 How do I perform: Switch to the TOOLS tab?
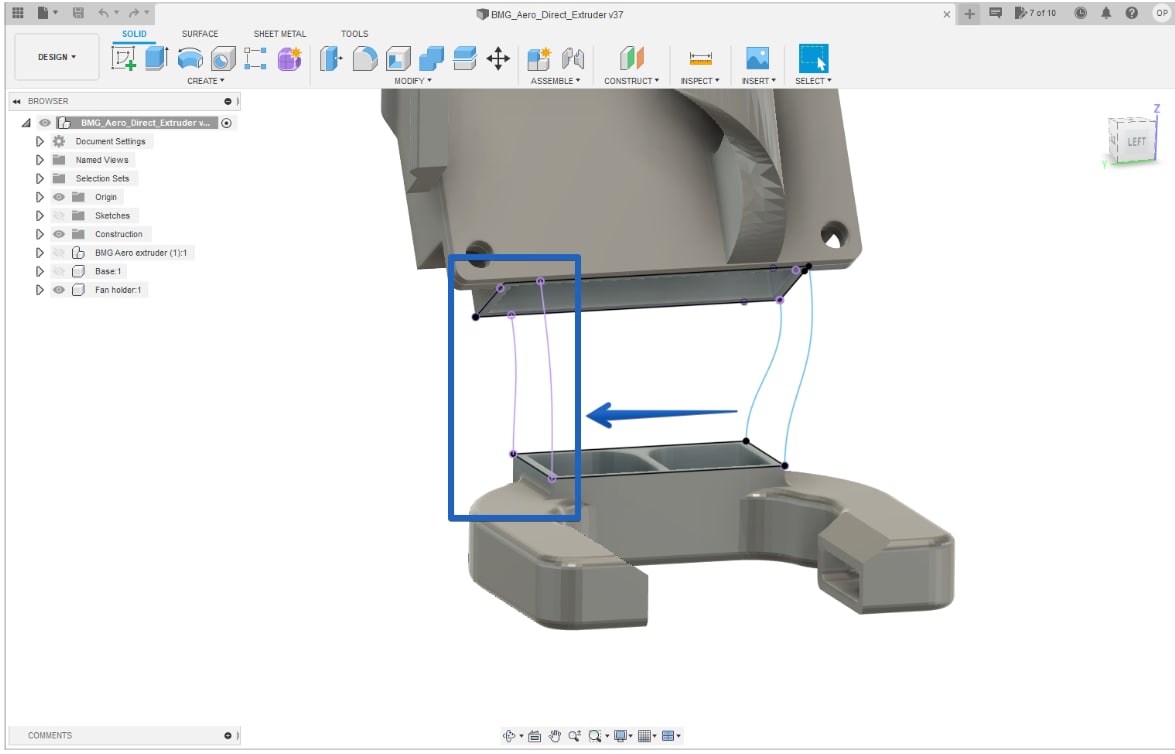[354, 34]
